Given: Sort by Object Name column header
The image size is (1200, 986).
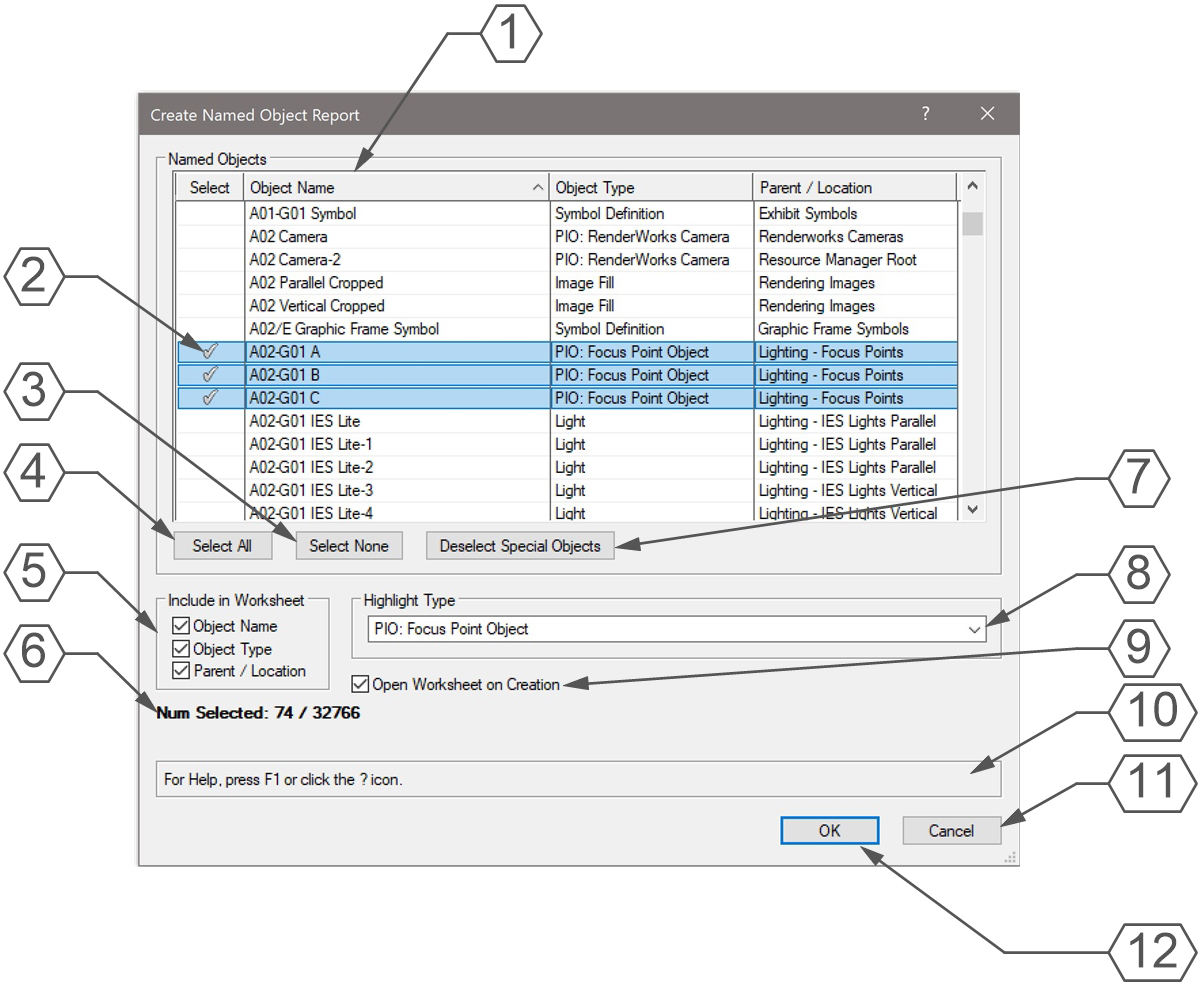Looking at the screenshot, I should pos(395,188).
